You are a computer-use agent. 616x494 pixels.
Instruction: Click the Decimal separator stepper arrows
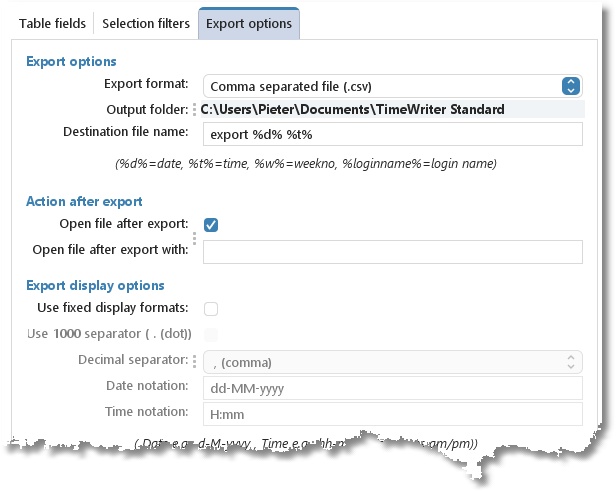571,362
